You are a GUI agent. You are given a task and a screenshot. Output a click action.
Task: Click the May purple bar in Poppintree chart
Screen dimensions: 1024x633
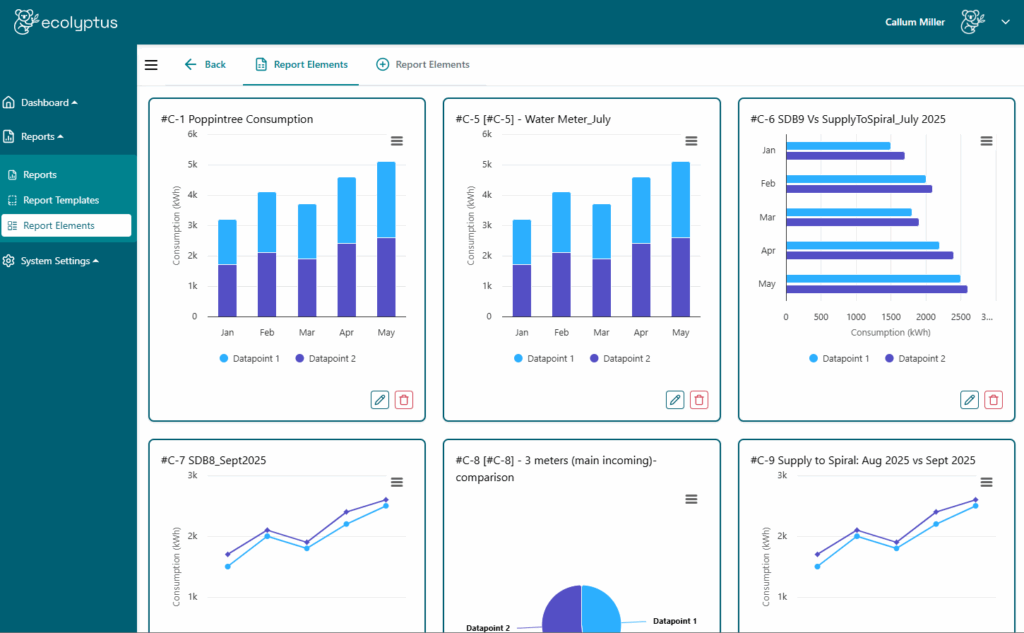click(386, 277)
